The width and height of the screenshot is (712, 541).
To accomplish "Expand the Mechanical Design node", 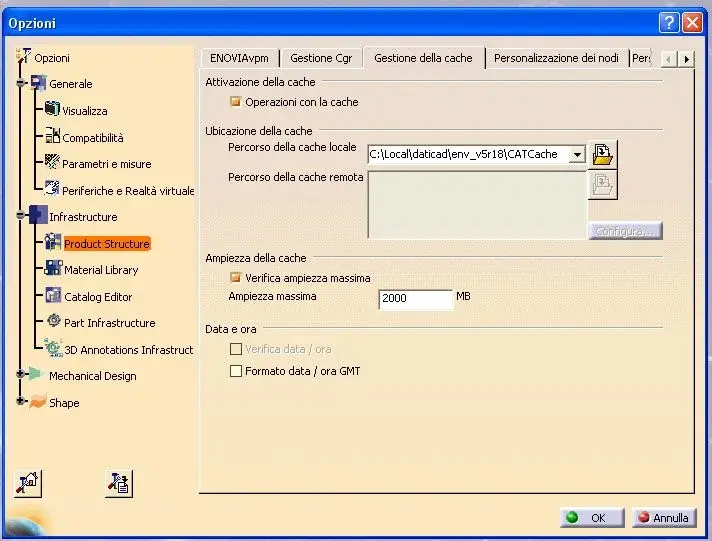I will coord(20,374).
